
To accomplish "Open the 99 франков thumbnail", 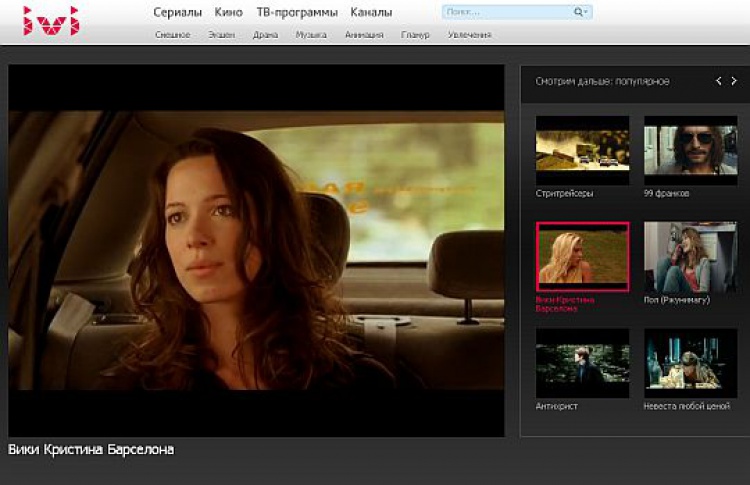I will (x=691, y=150).
